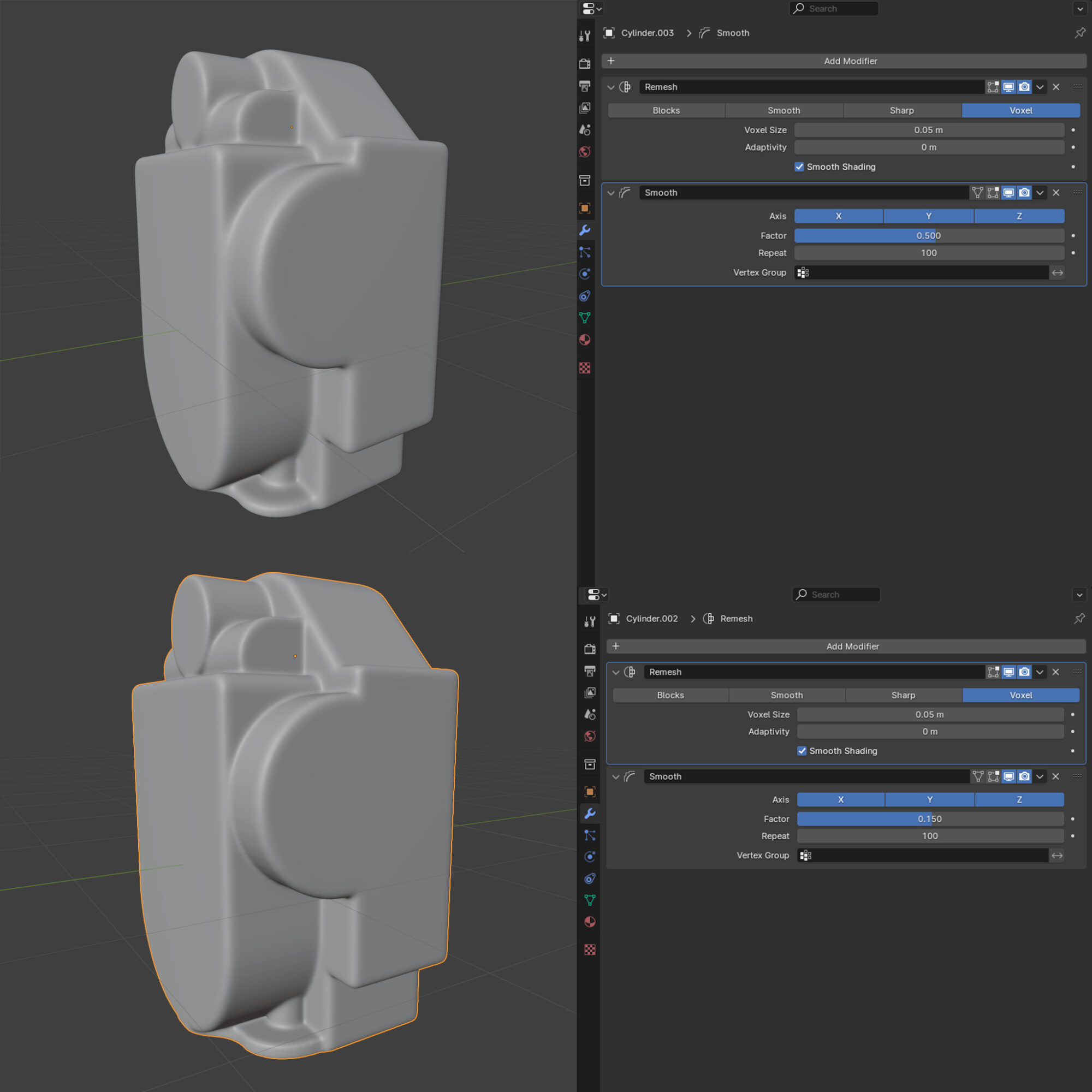
Task: Toggle X axis on Smooth with factor 0.150
Action: pyautogui.click(x=840, y=799)
